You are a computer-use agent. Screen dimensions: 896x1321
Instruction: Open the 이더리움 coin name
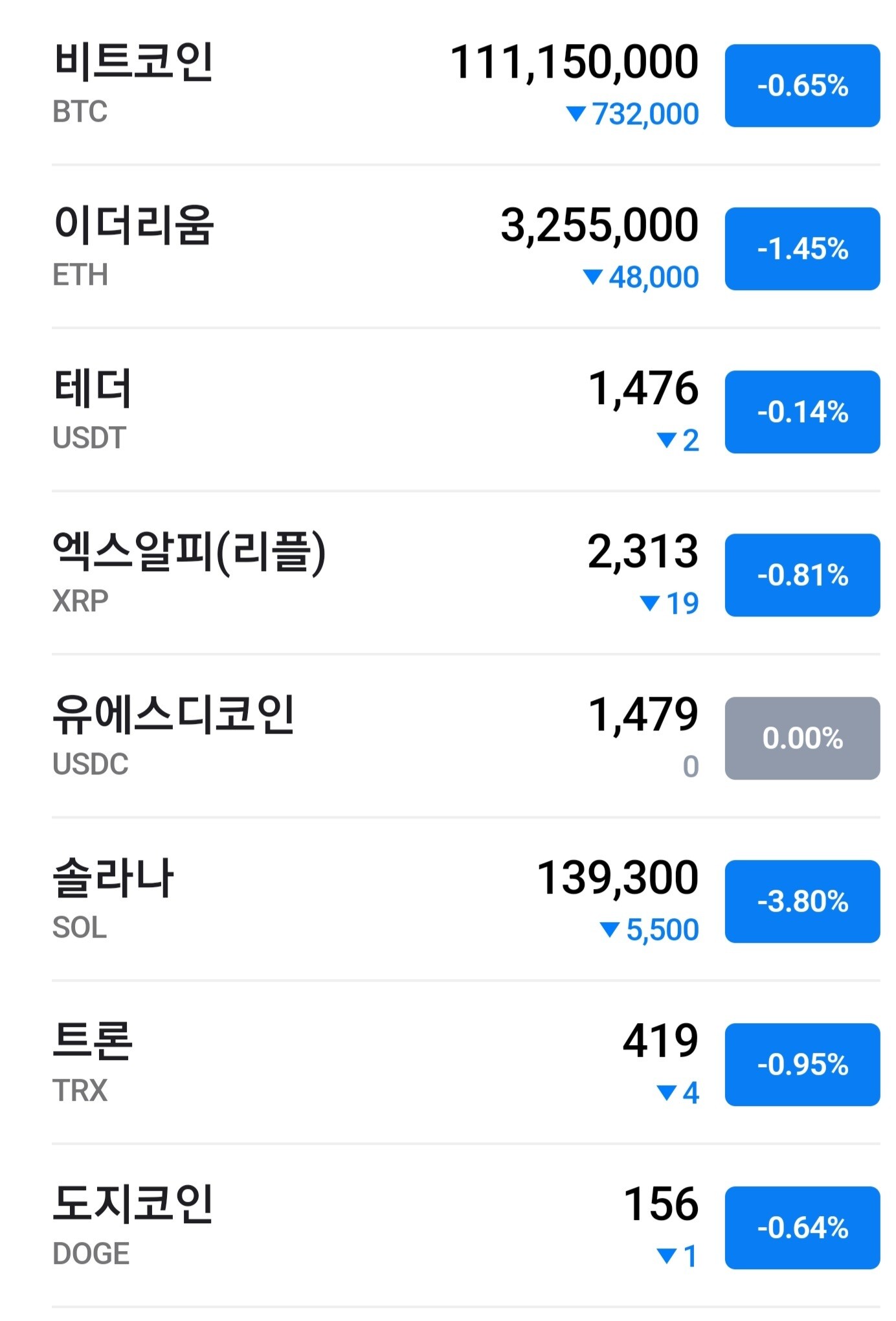pyautogui.click(x=133, y=225)
